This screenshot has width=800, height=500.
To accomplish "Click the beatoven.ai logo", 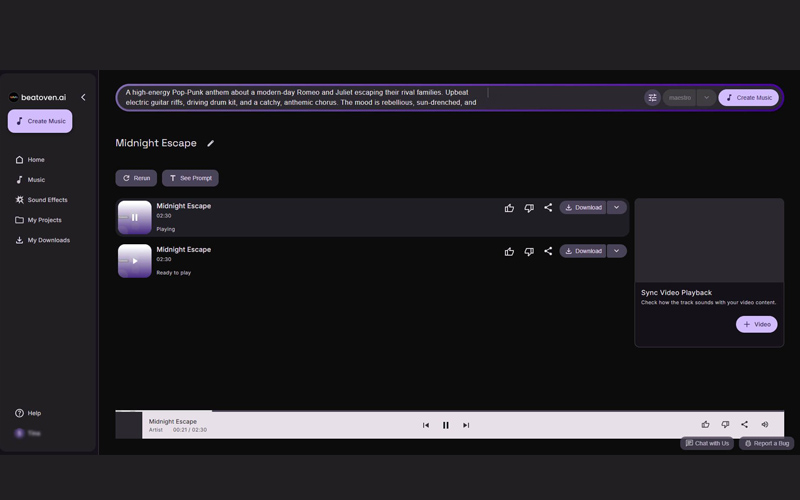I will click(38, 97).
